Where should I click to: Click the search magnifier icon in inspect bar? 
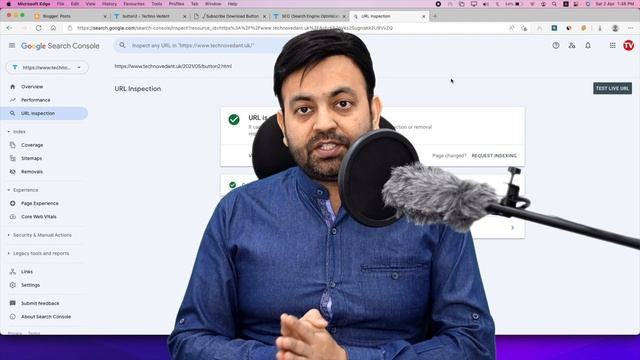click(x=122, y=45)
